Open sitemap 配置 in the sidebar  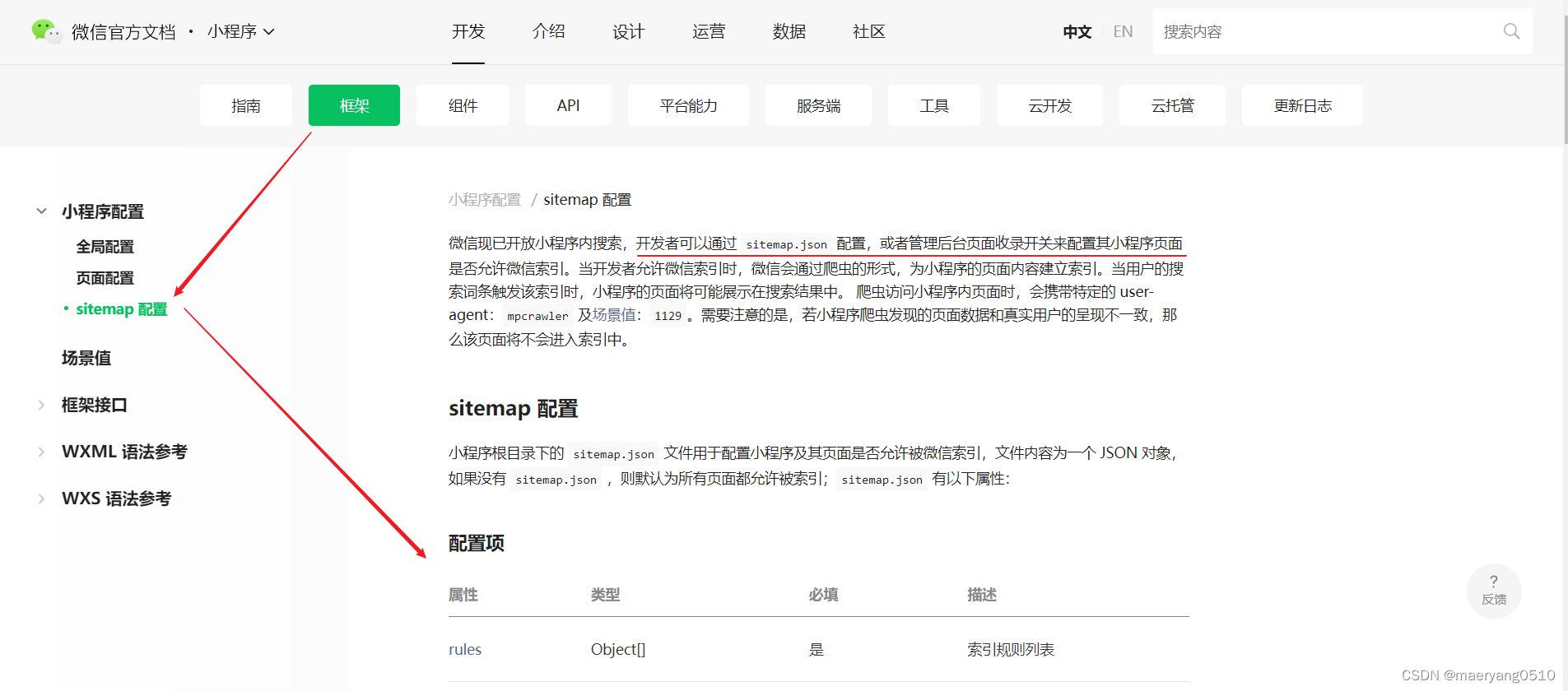coord(122,309)
